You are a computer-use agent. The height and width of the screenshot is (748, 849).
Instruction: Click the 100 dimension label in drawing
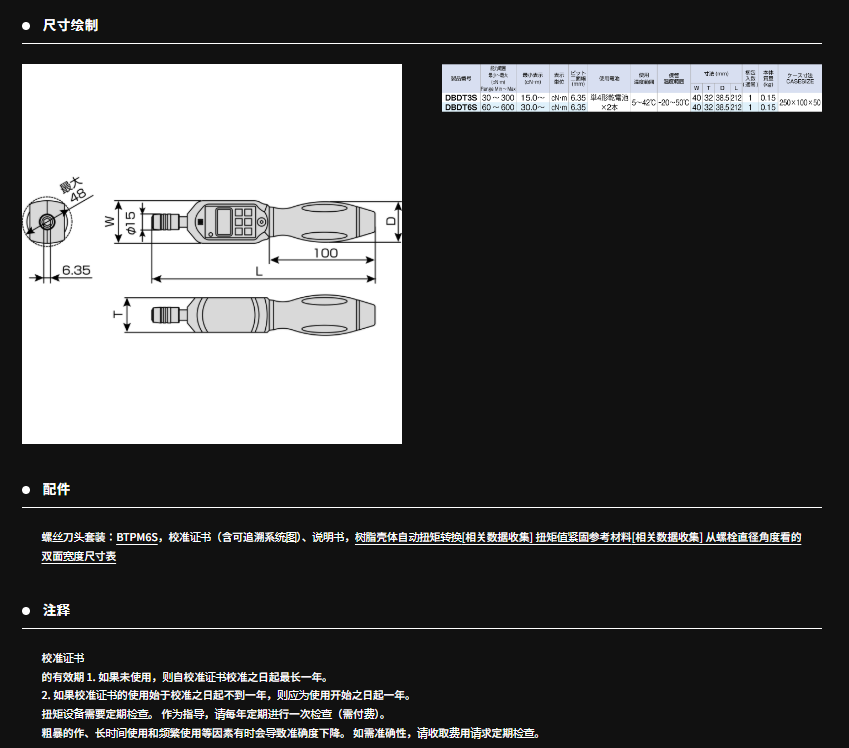[x=326, y=253]
